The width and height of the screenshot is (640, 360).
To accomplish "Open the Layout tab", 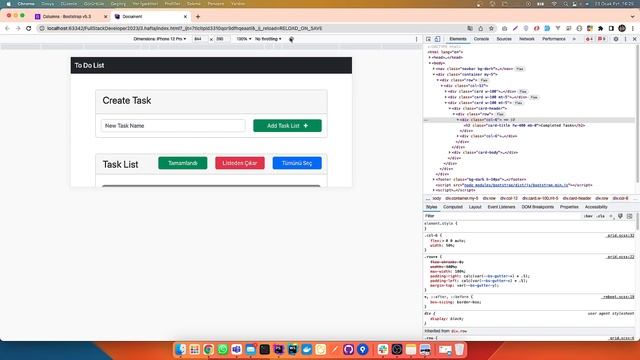I will [x=475, y=207].
